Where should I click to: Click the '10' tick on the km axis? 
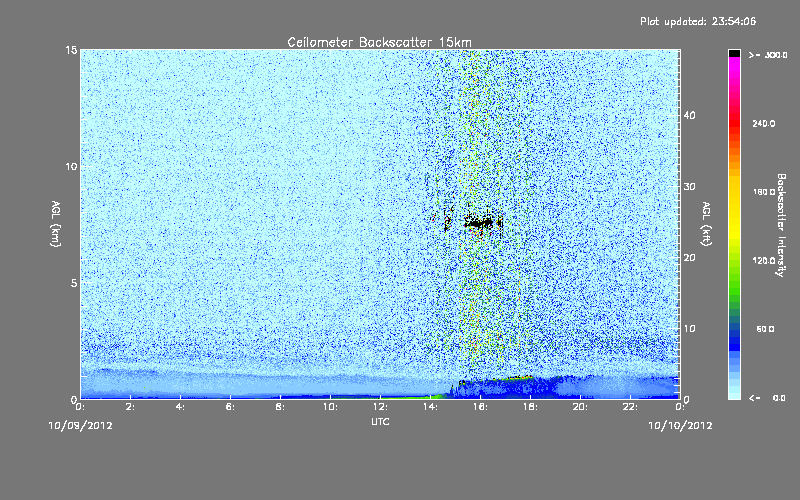point(71,166)
